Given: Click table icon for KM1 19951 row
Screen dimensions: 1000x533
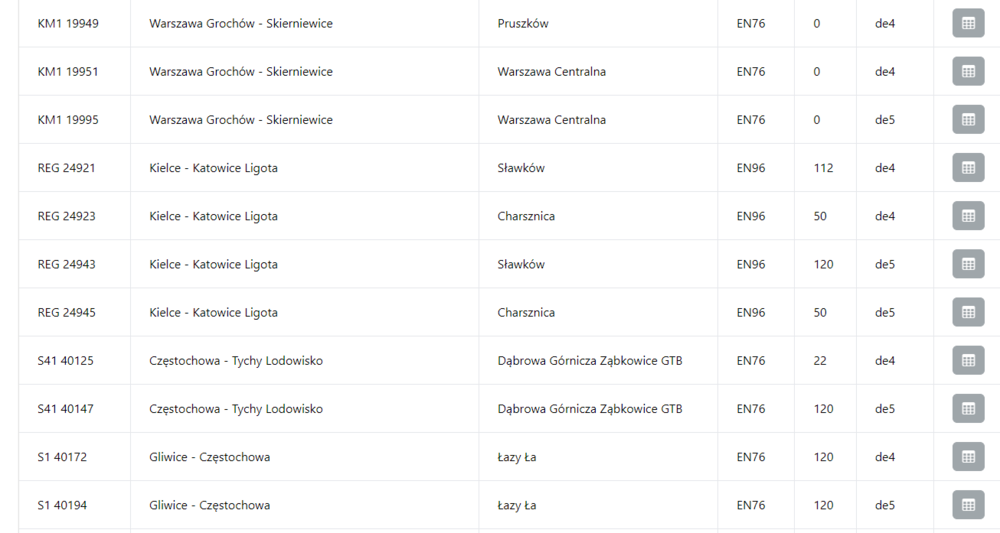Looking at the screenshot, I should pos(968,72).
